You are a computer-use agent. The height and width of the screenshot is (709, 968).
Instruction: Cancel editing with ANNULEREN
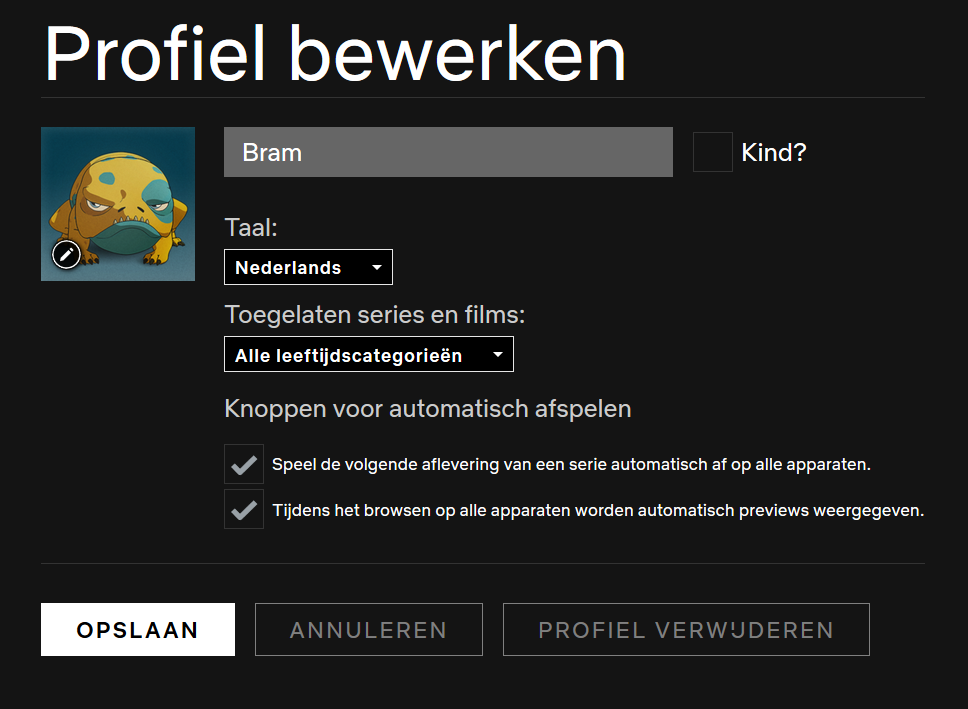click(369, 629)
